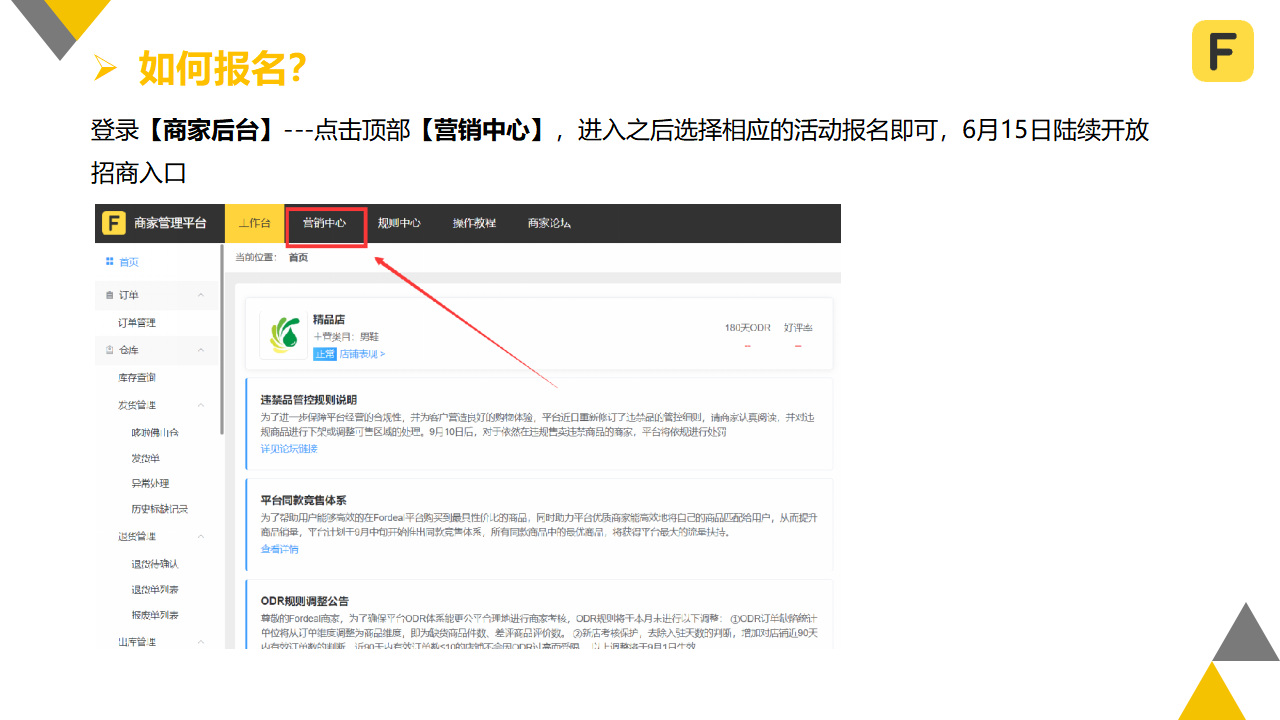Open the 精品店 shop logo thumbnail

[x=284, y=336]
